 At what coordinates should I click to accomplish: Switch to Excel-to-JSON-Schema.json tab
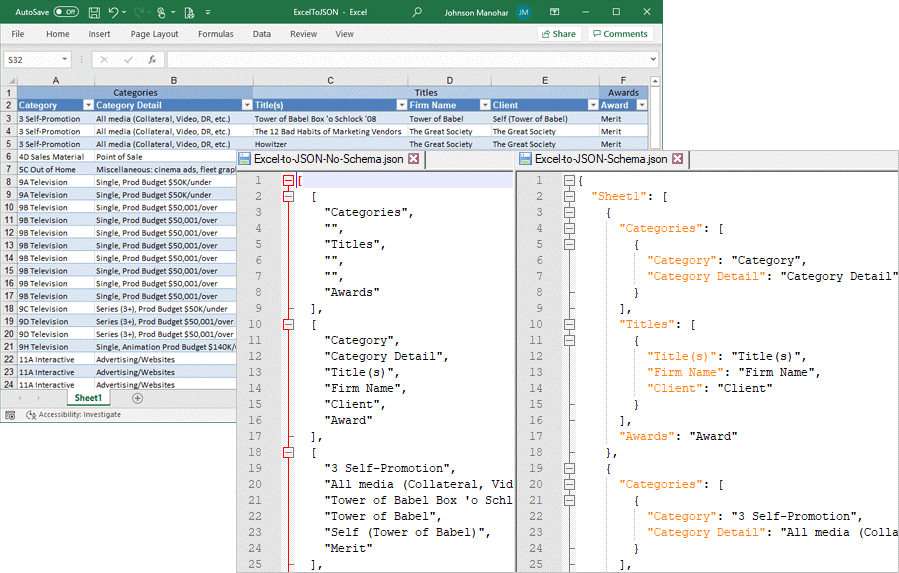pos(600,159)
